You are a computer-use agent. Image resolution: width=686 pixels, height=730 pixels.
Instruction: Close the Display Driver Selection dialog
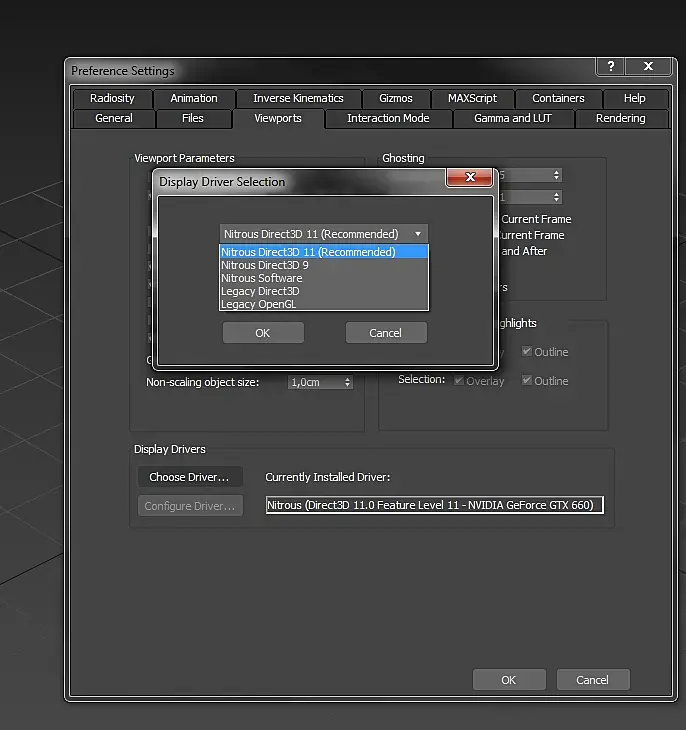(469, 177)
